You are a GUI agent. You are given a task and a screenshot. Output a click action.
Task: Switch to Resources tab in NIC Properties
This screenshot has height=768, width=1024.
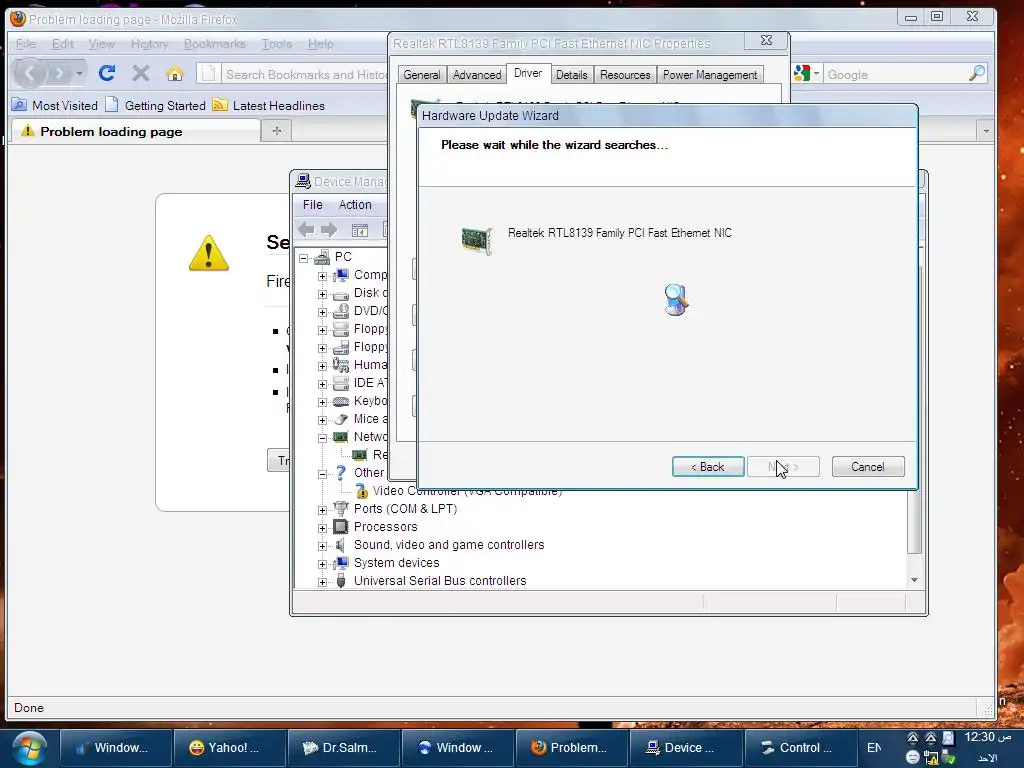pyautogui.click(x=625, y=75)
